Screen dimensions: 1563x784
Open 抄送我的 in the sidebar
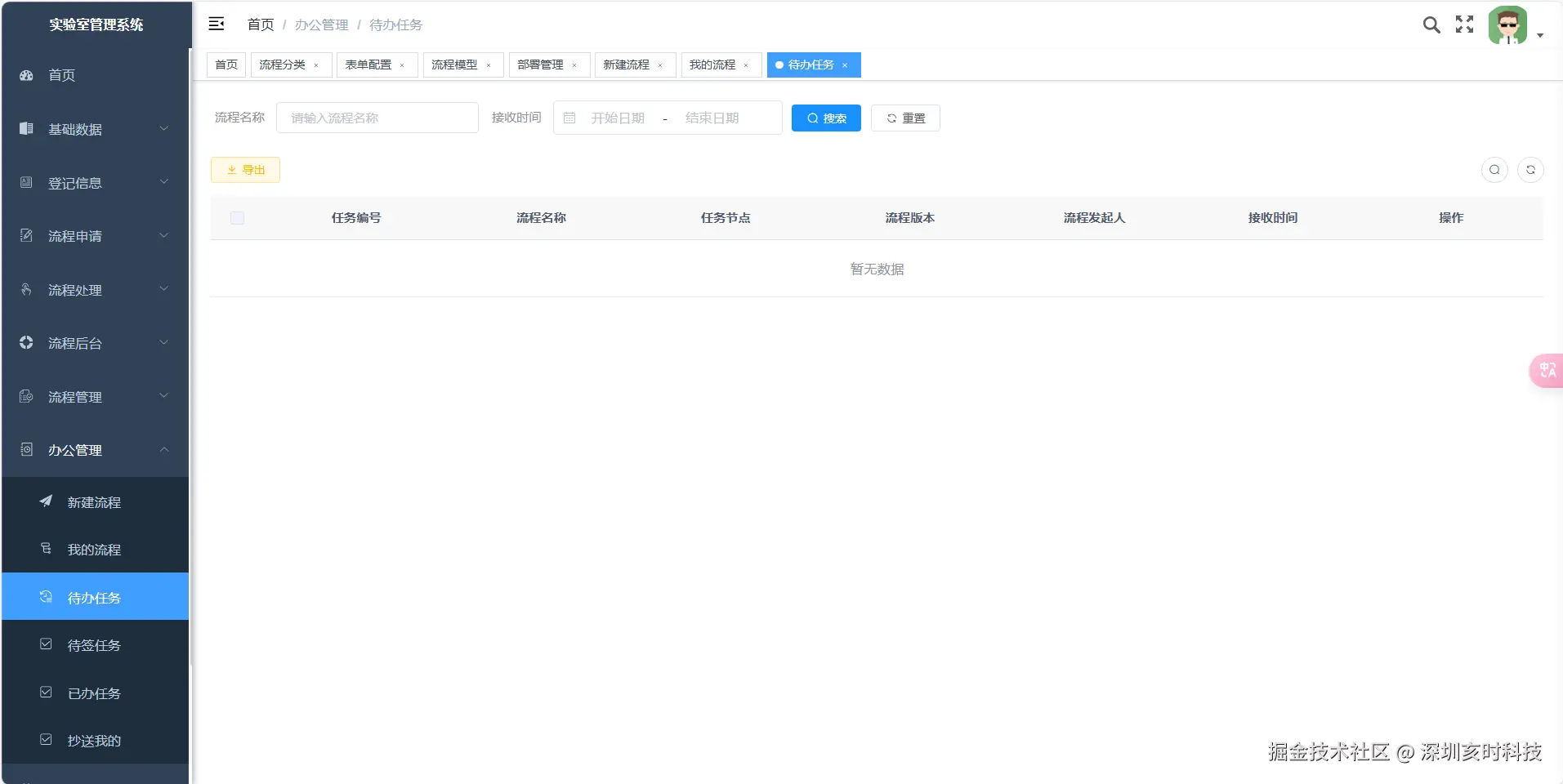point(96,741)
